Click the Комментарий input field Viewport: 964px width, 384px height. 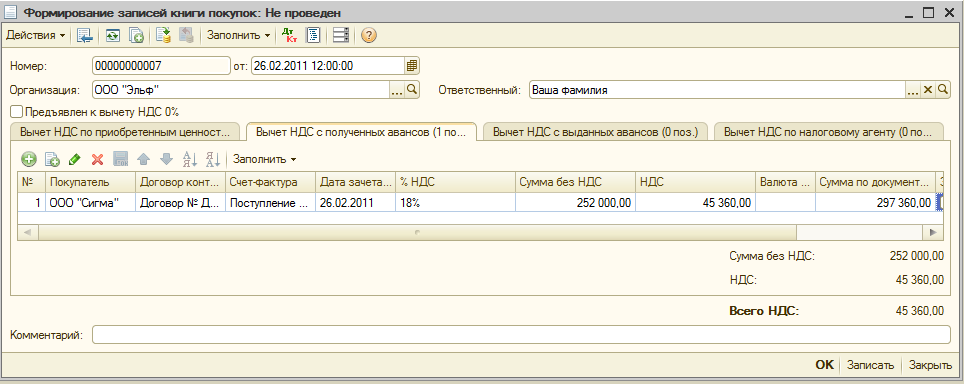pyautogui.click(x=521, y=334)
